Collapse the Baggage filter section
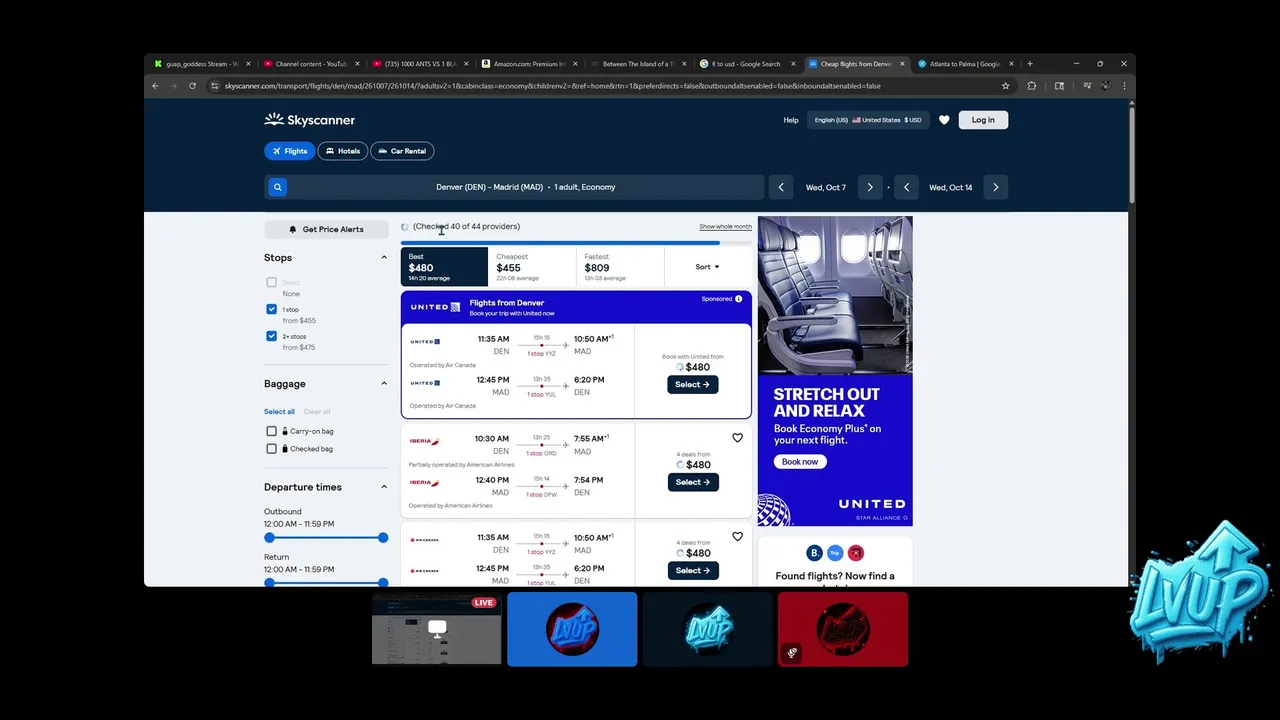Screen dimensions: 1280x720 [383, 384]
